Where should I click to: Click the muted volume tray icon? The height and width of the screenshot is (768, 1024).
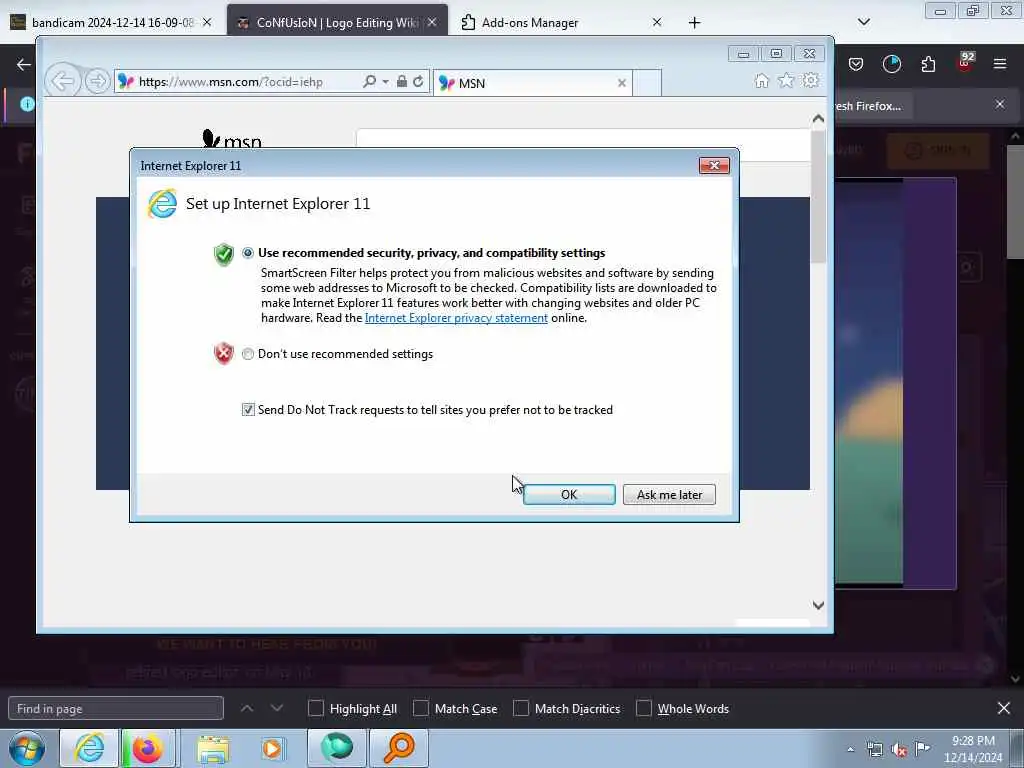(x=899, y=750)
